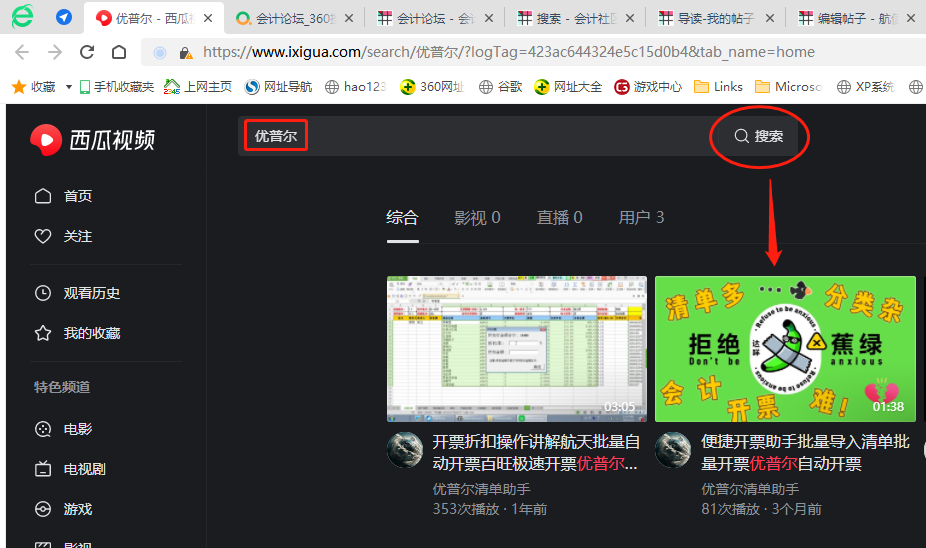Go to 首页 in sidebar
926x548 pixels.
pos(64,196)
